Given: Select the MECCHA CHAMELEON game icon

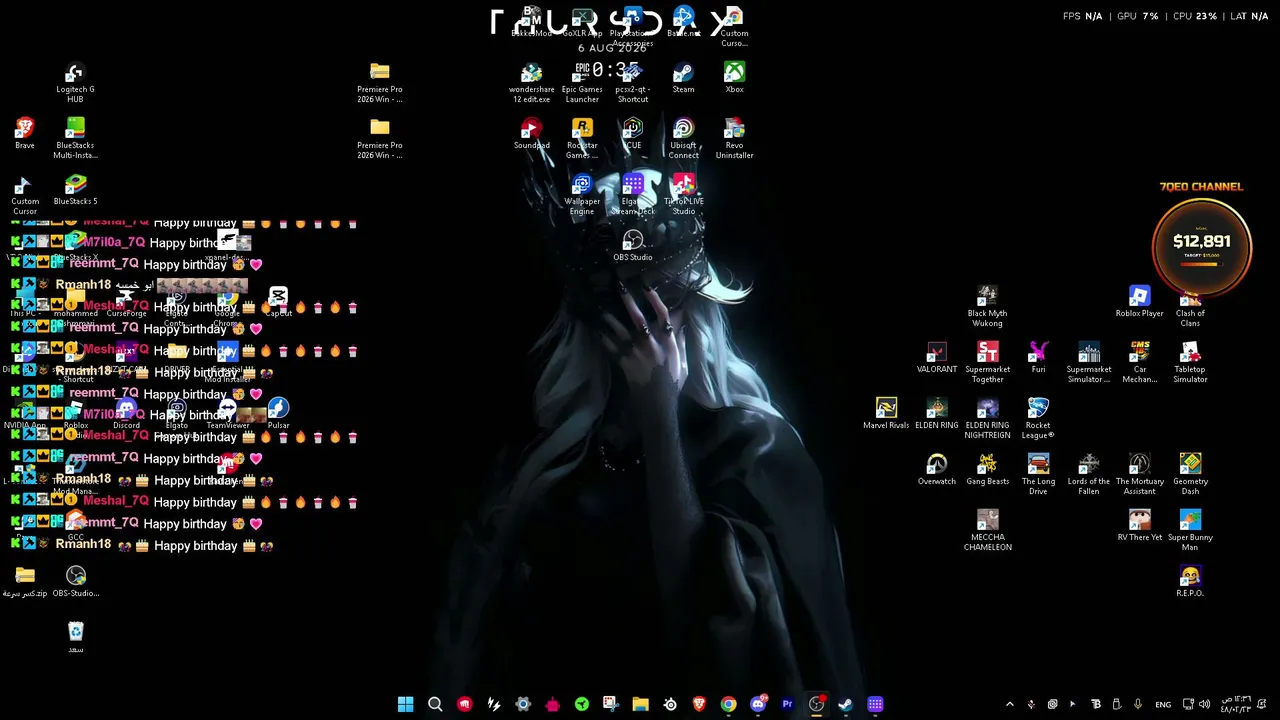Looking at the screenshot, I should (x=987, y=531).
